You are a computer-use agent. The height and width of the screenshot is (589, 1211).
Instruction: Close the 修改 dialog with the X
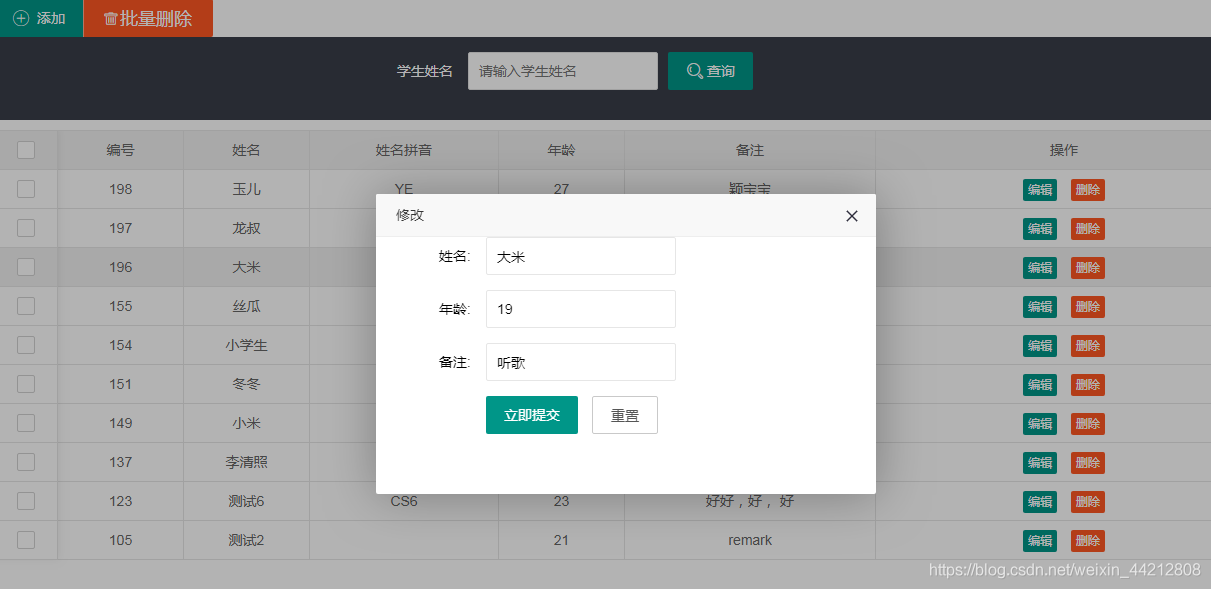click(x=851, y=215)
